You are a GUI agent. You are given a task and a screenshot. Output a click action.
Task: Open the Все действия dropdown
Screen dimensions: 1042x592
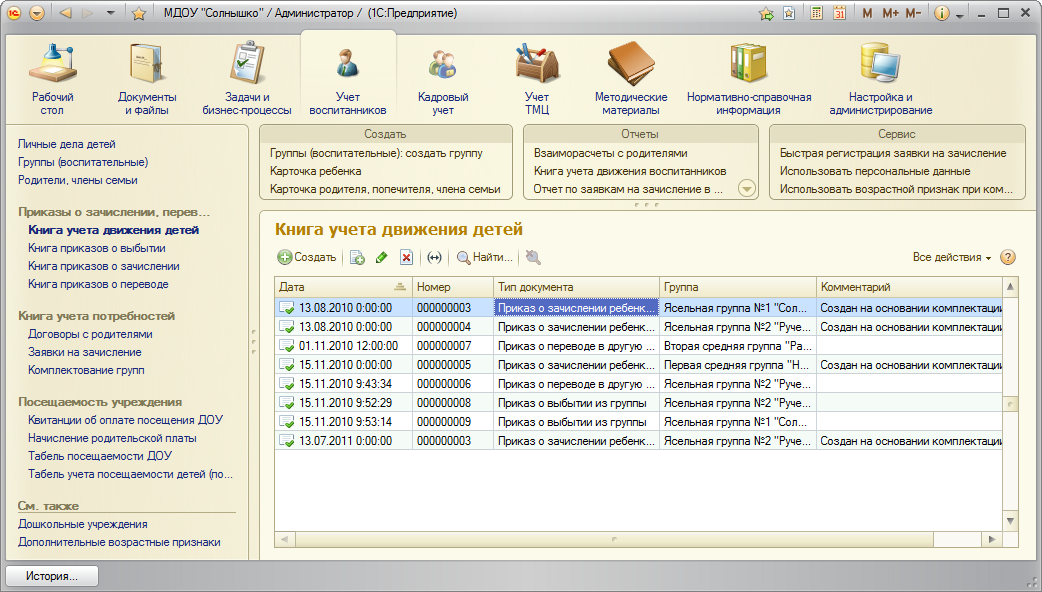(951, 257)
